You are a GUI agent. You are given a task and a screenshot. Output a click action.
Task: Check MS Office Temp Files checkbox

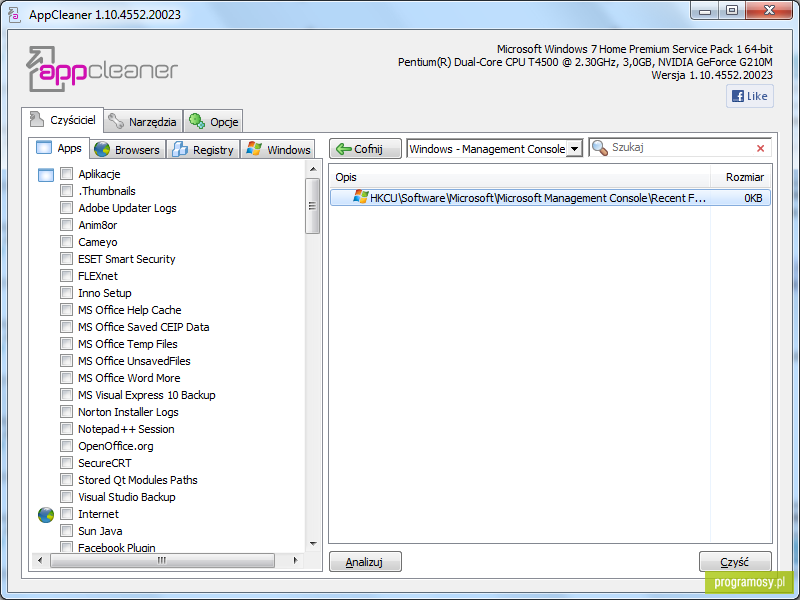click(66, 344)
